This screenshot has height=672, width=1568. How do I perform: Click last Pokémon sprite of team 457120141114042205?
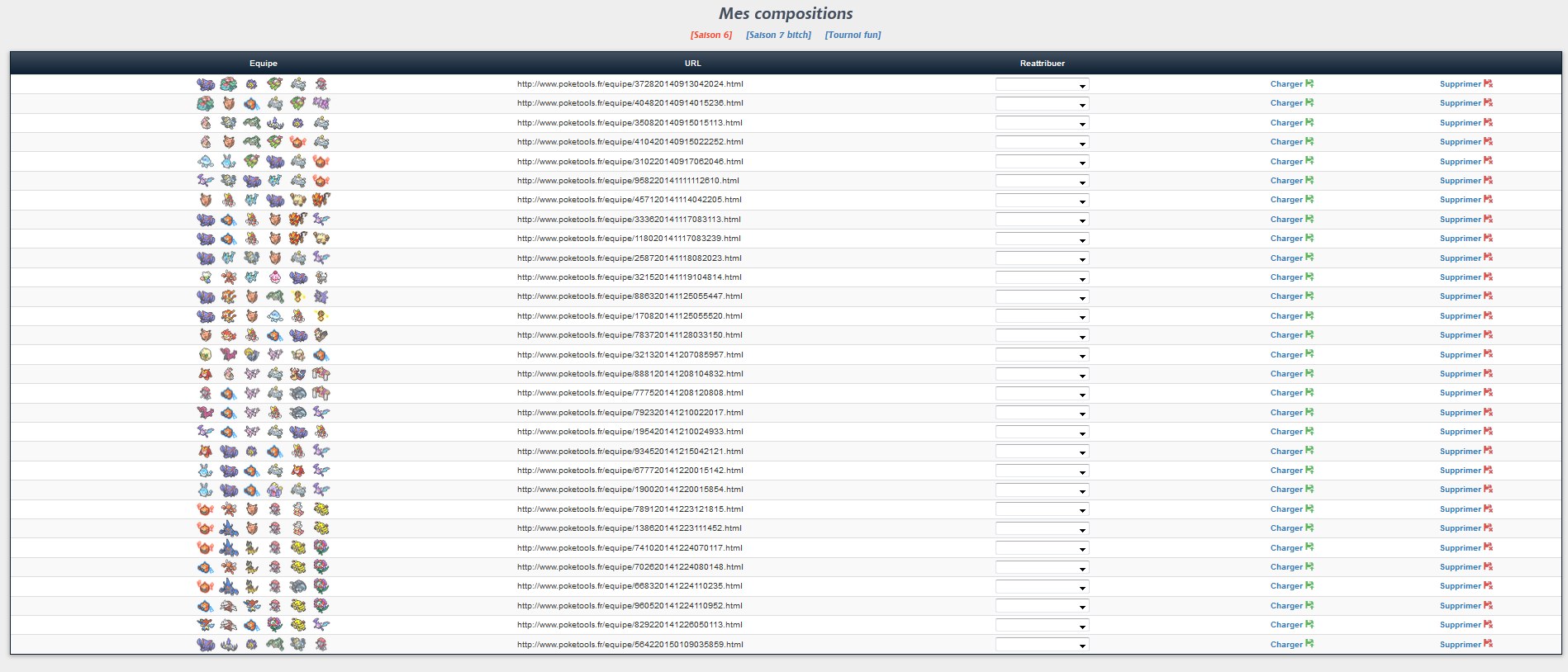point(321,200)
